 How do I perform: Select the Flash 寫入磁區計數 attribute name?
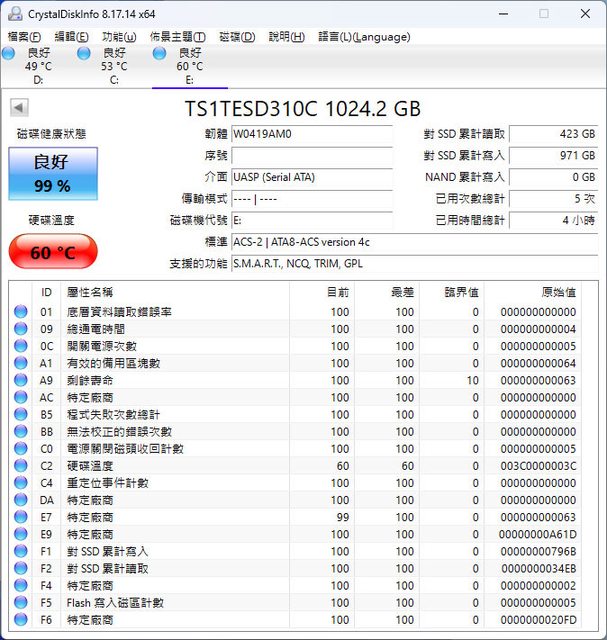pyautogui.click(x=115, y=603)
